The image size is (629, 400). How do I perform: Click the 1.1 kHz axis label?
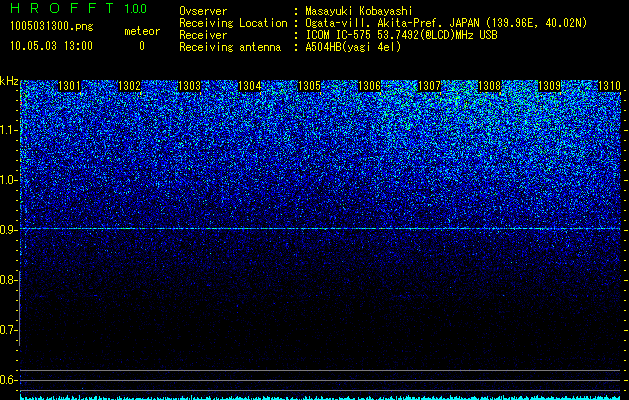click(x=9, y=130)
